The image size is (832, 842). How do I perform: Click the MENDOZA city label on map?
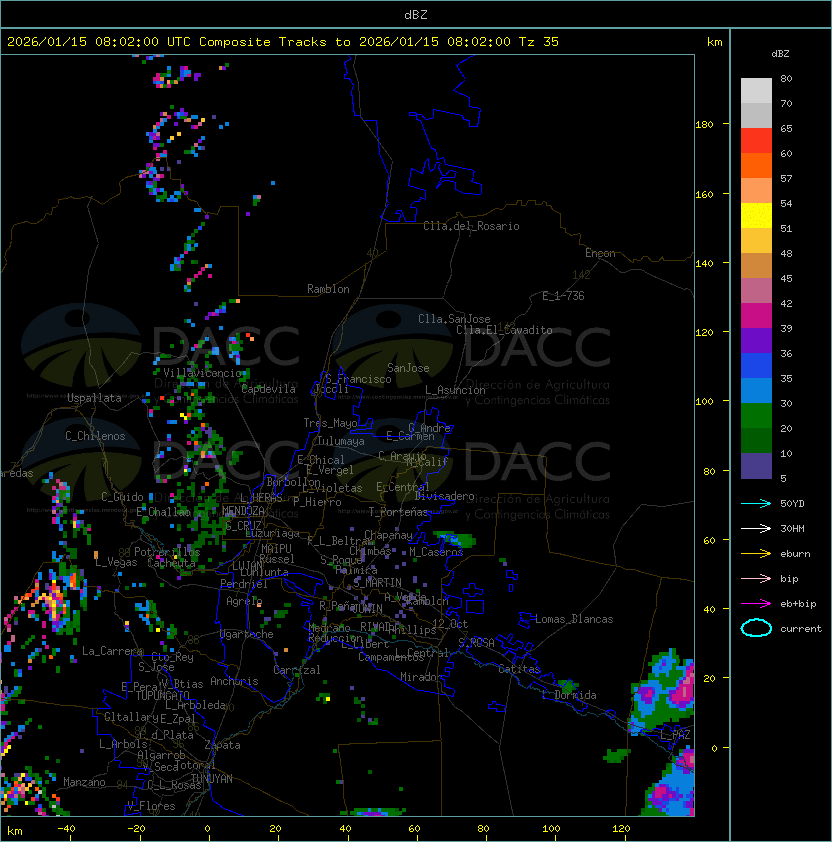pyautogui.click(x=243, y=511)
